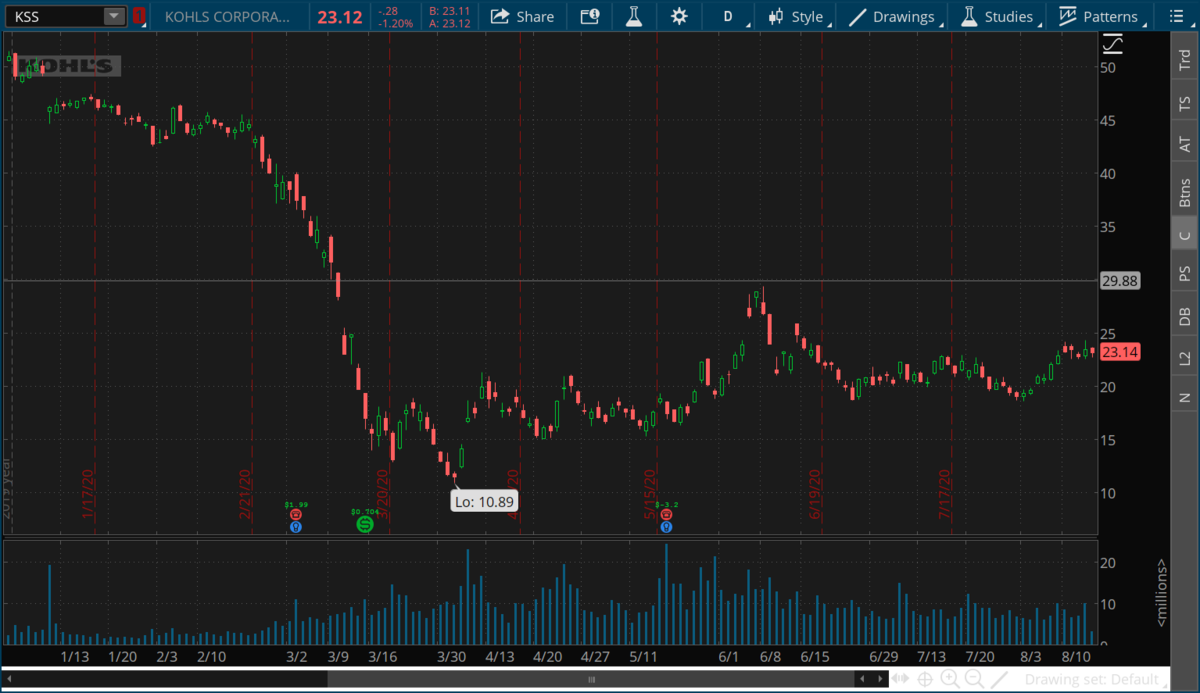
Task: Open the AT side tab
Action: [x=1185, y=145]
